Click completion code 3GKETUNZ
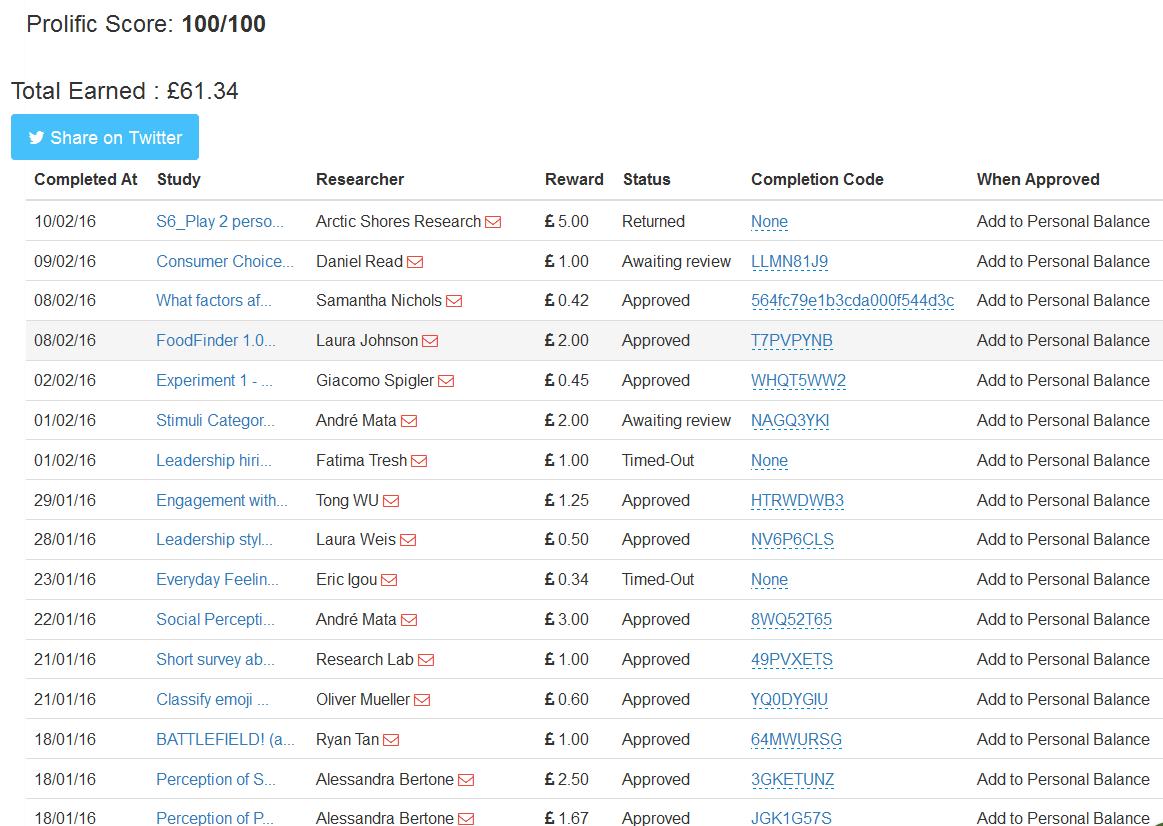This screenshot has height=826, width=1163. 792,780
